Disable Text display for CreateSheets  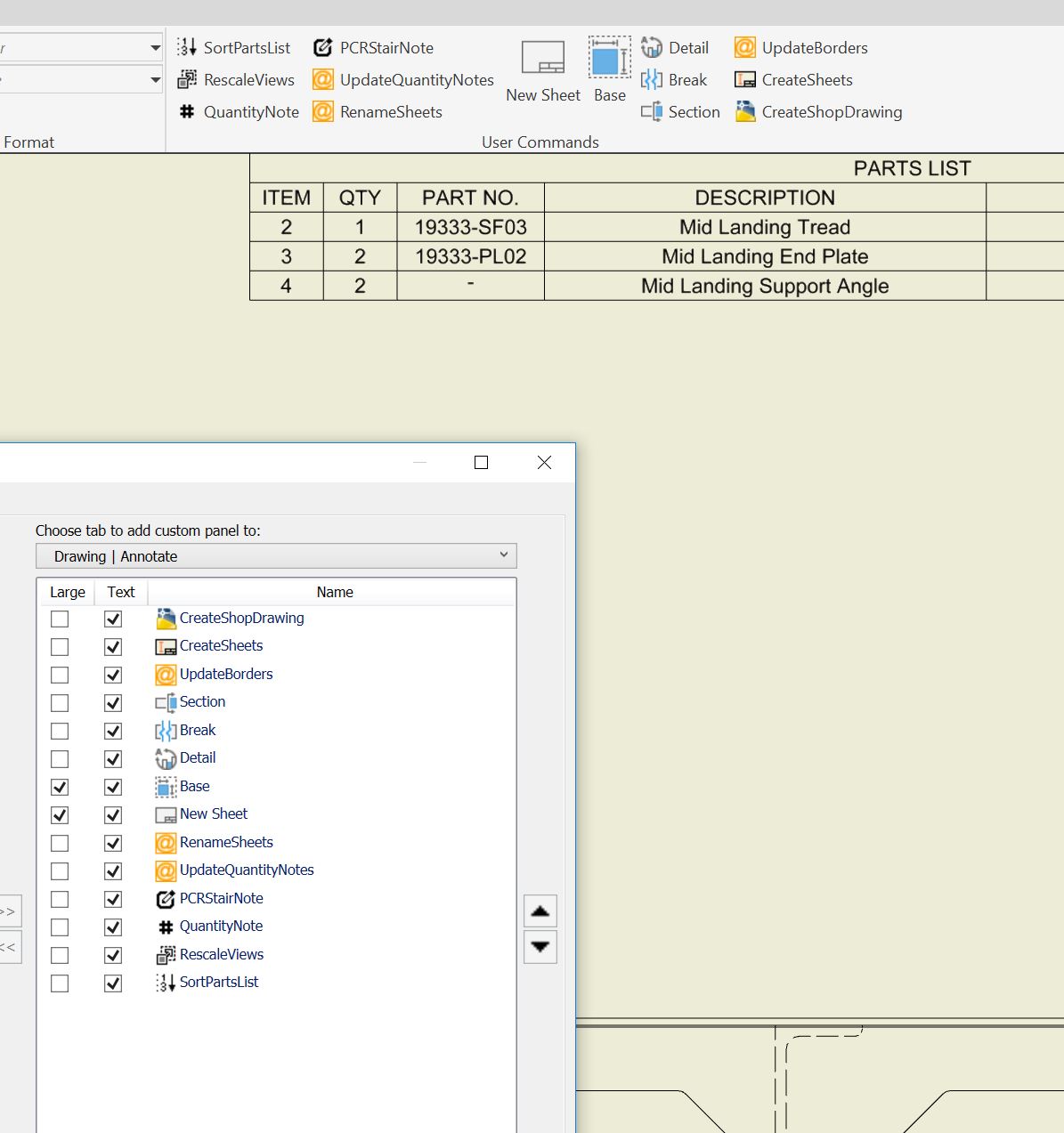click(113, 646)
